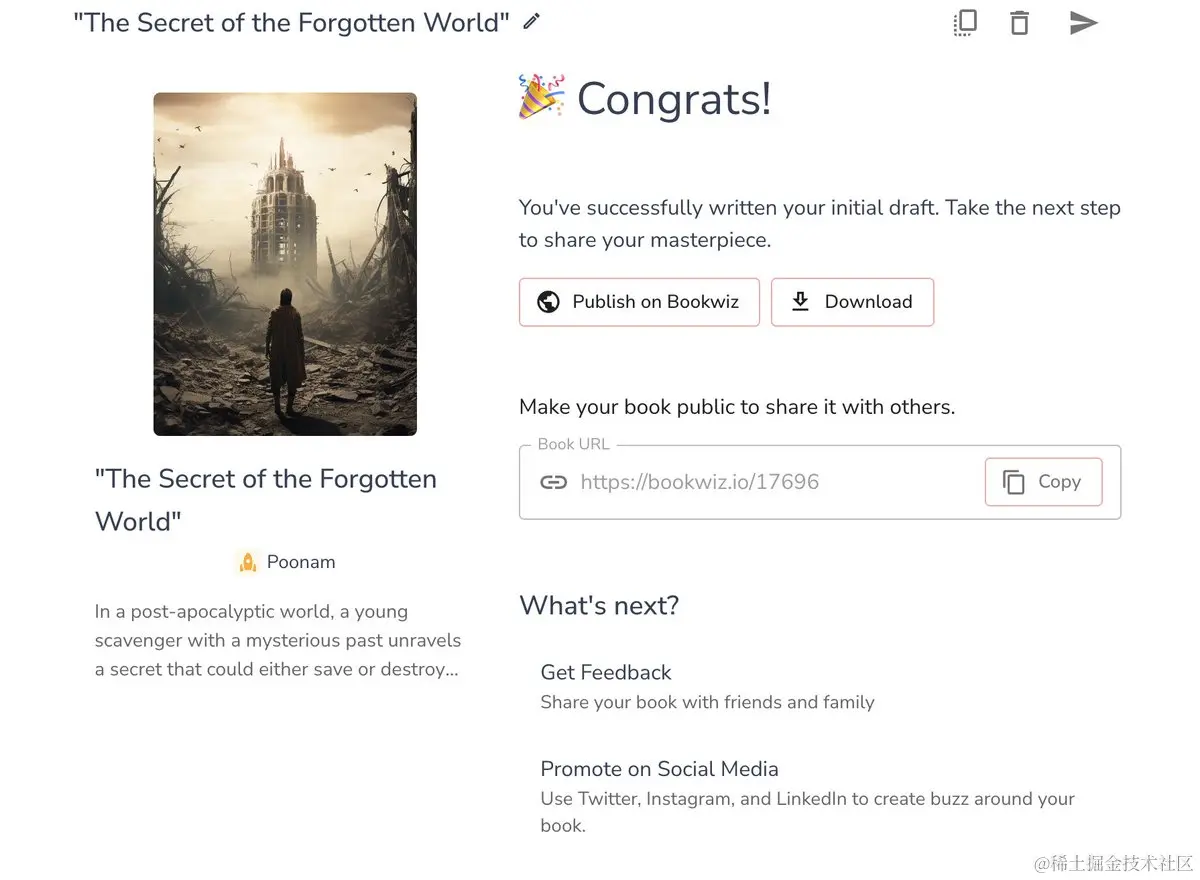Click the book title under the cover

click(x=266, y=500)
